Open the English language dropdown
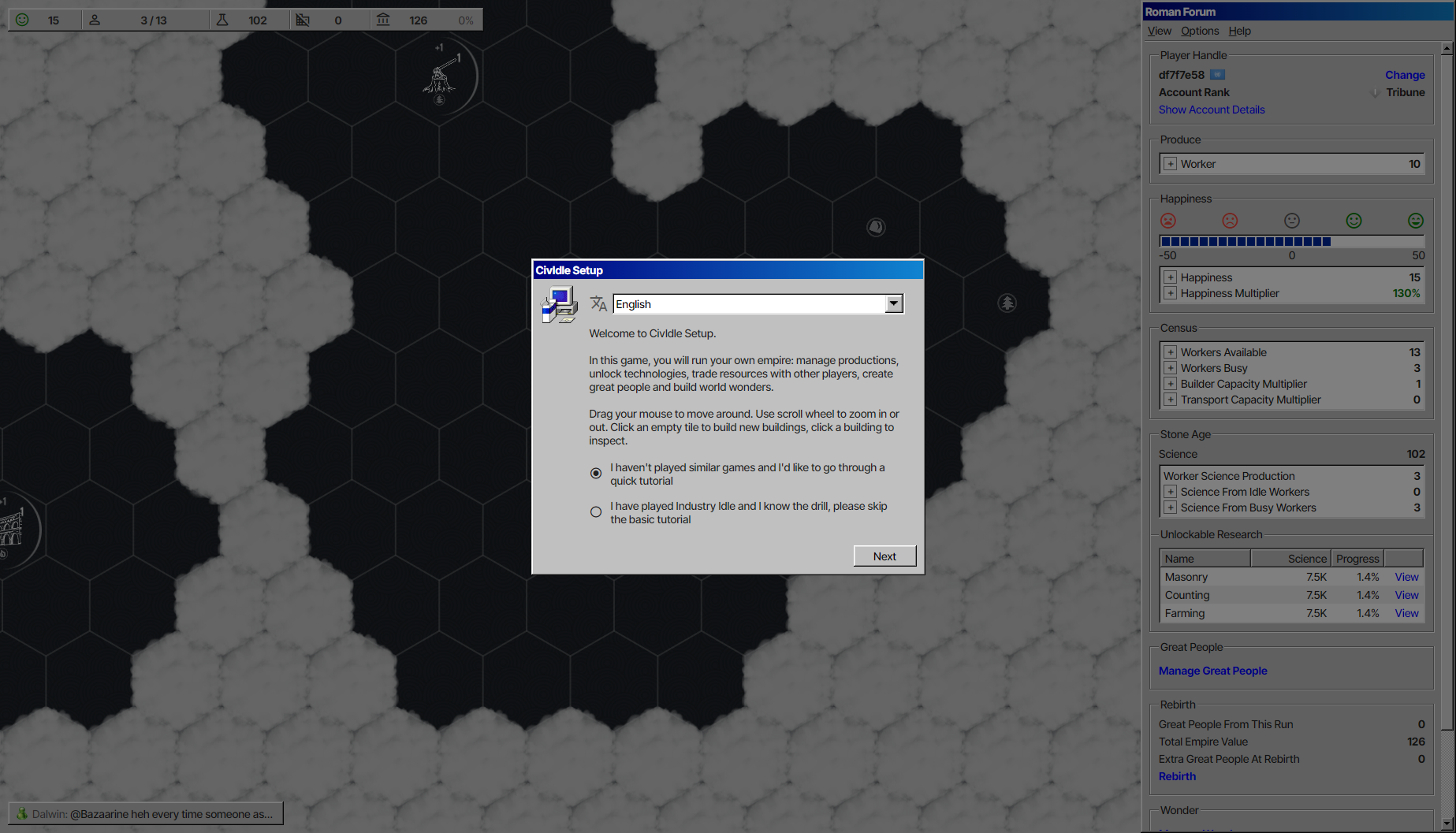The image size is (1456, 833). [893, 304]
